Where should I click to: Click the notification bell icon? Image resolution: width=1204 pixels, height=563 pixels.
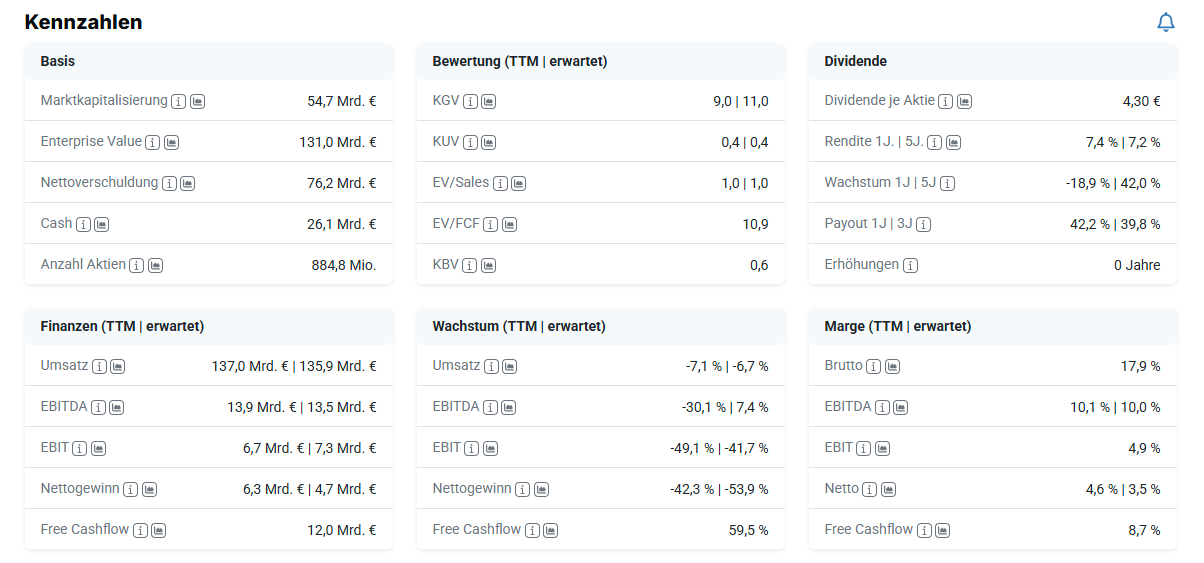[x=1165, y=22]
